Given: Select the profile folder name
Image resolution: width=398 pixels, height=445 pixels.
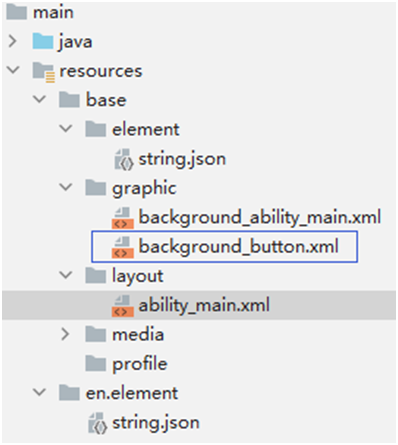Looking at the screenshot, I should click(x=140, y=364).
